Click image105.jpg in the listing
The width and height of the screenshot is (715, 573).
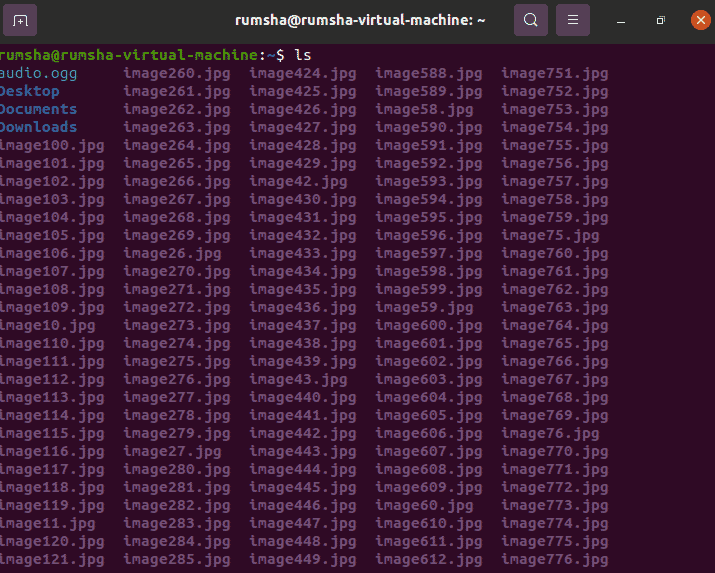[52, 236]
